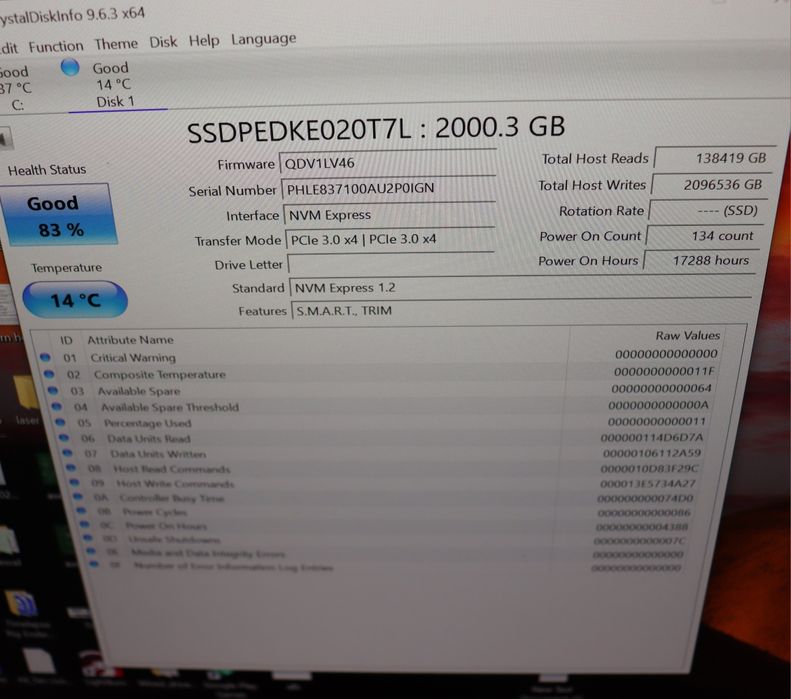Image resolution: width=791 pixels, height=699 pixels.
Task: Select the Host Write Commands row
Action: point(384,484)
